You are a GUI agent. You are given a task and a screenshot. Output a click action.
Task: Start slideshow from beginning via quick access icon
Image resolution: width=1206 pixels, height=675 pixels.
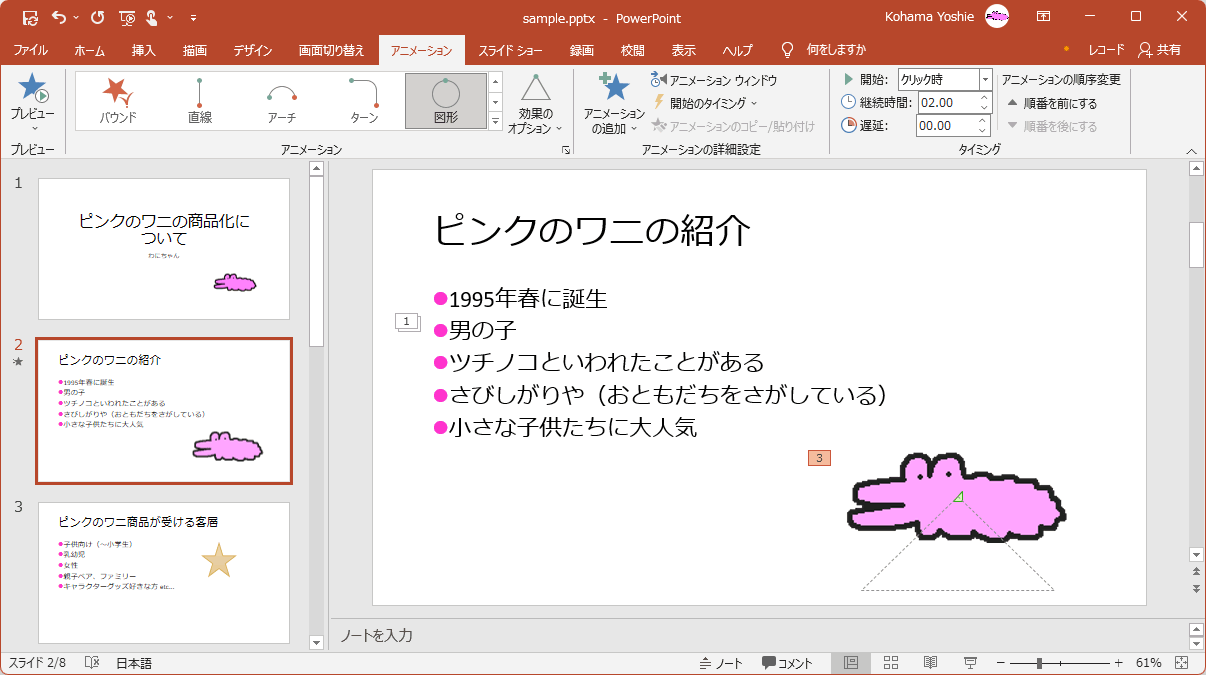[127, 17]
